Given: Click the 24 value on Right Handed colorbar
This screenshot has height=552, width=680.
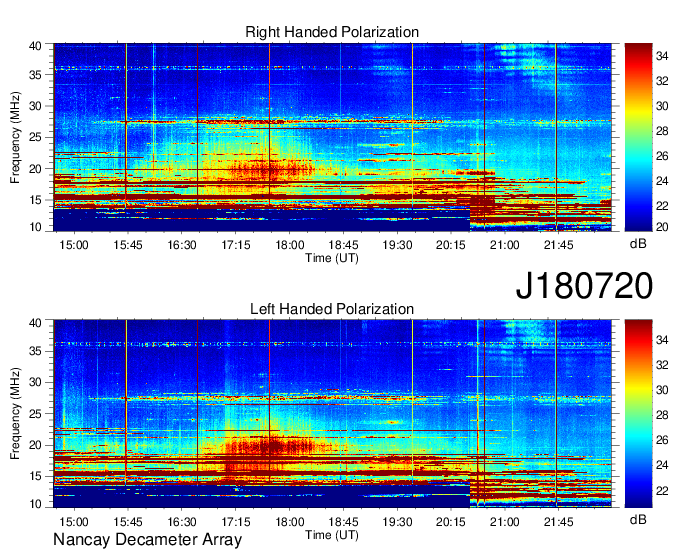Looking at the screenshot, I should 662,181.
